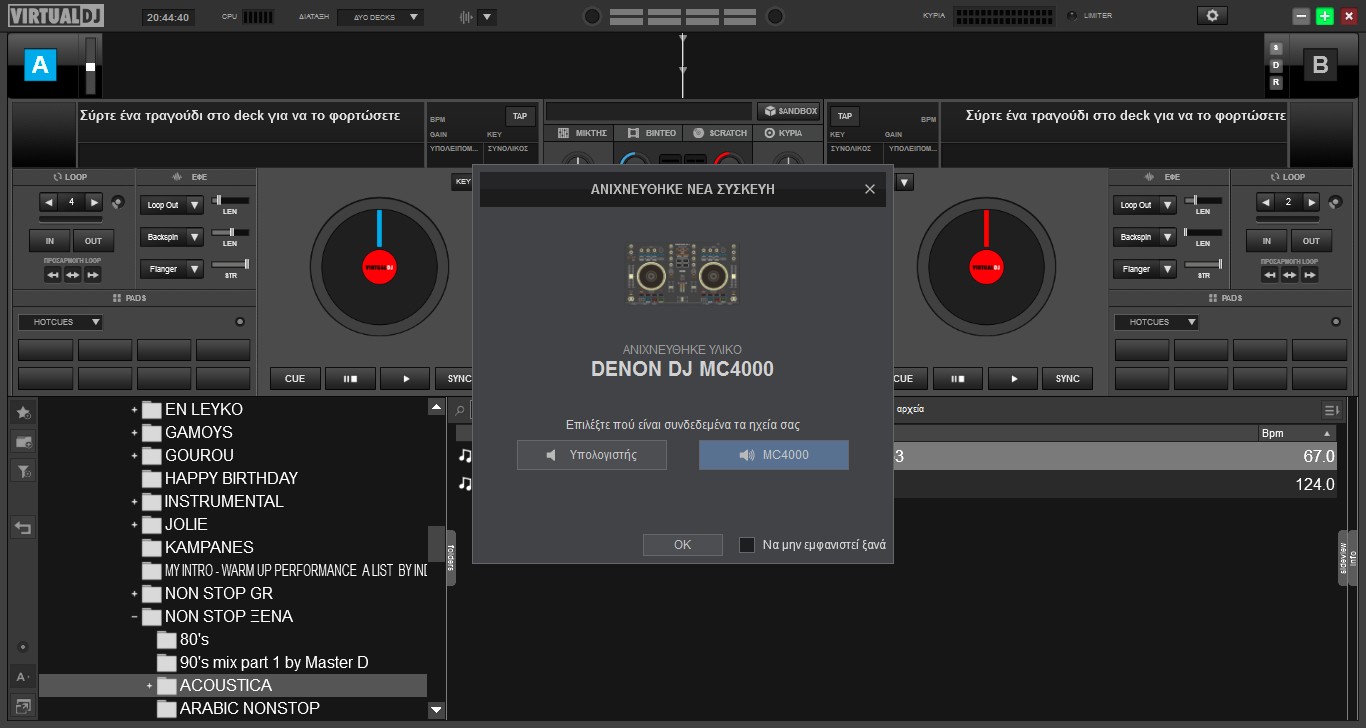
Task: Click deck A loop vinyl mode icon
Action: coord(119,202)
